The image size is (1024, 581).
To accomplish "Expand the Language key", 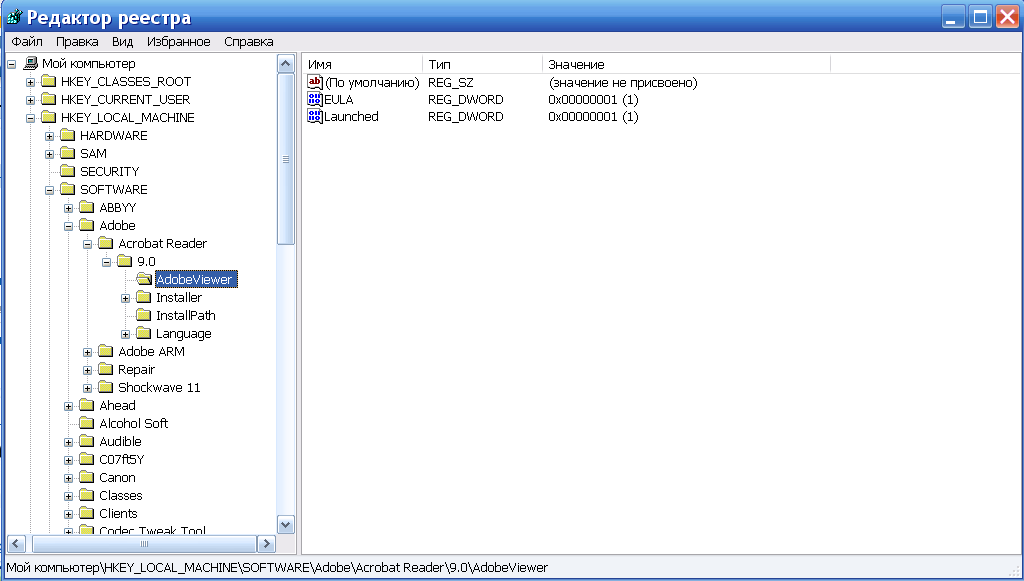I will coord(125,335).
